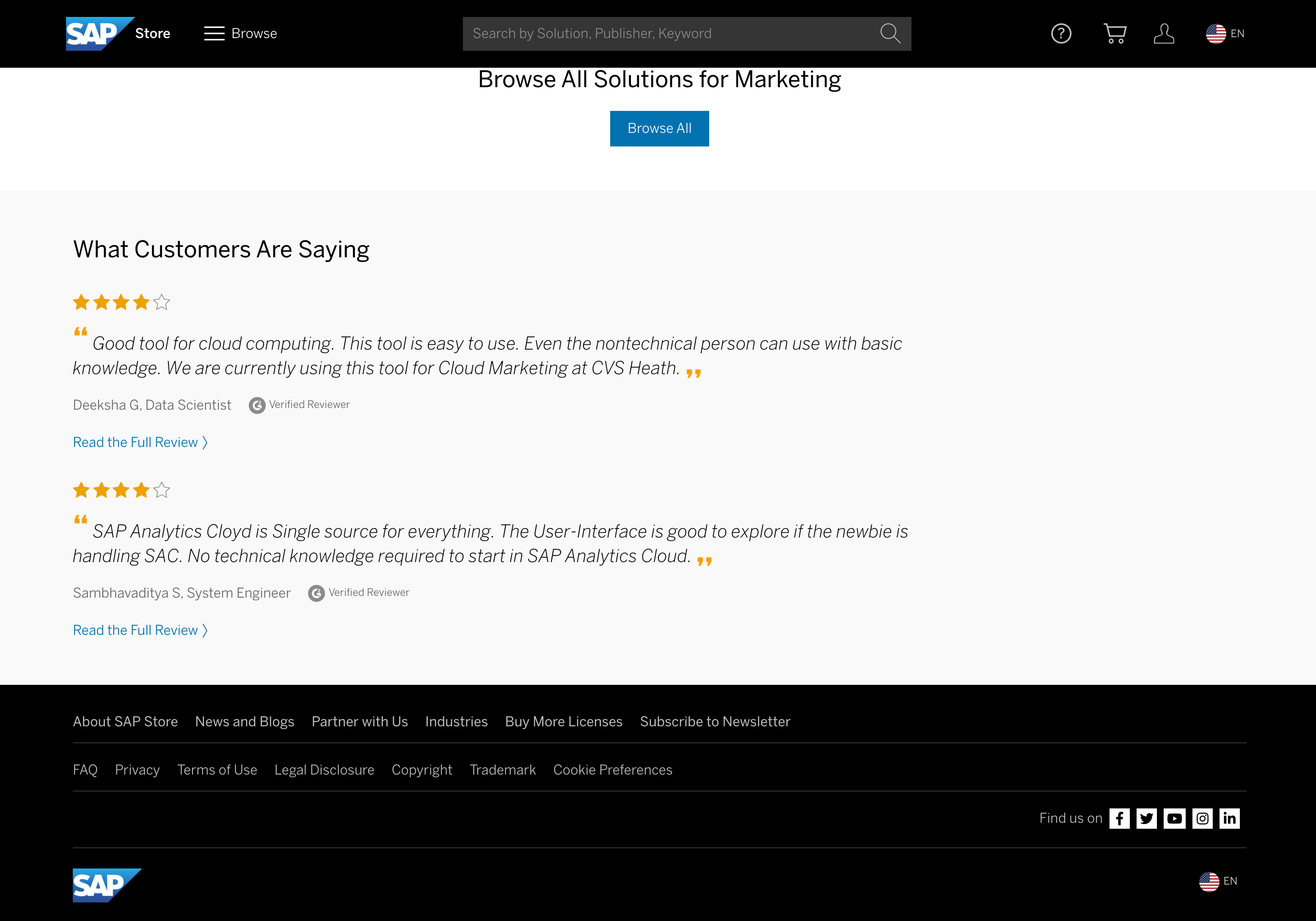Open the footer EN language selector

click(x=1218, y=882)
